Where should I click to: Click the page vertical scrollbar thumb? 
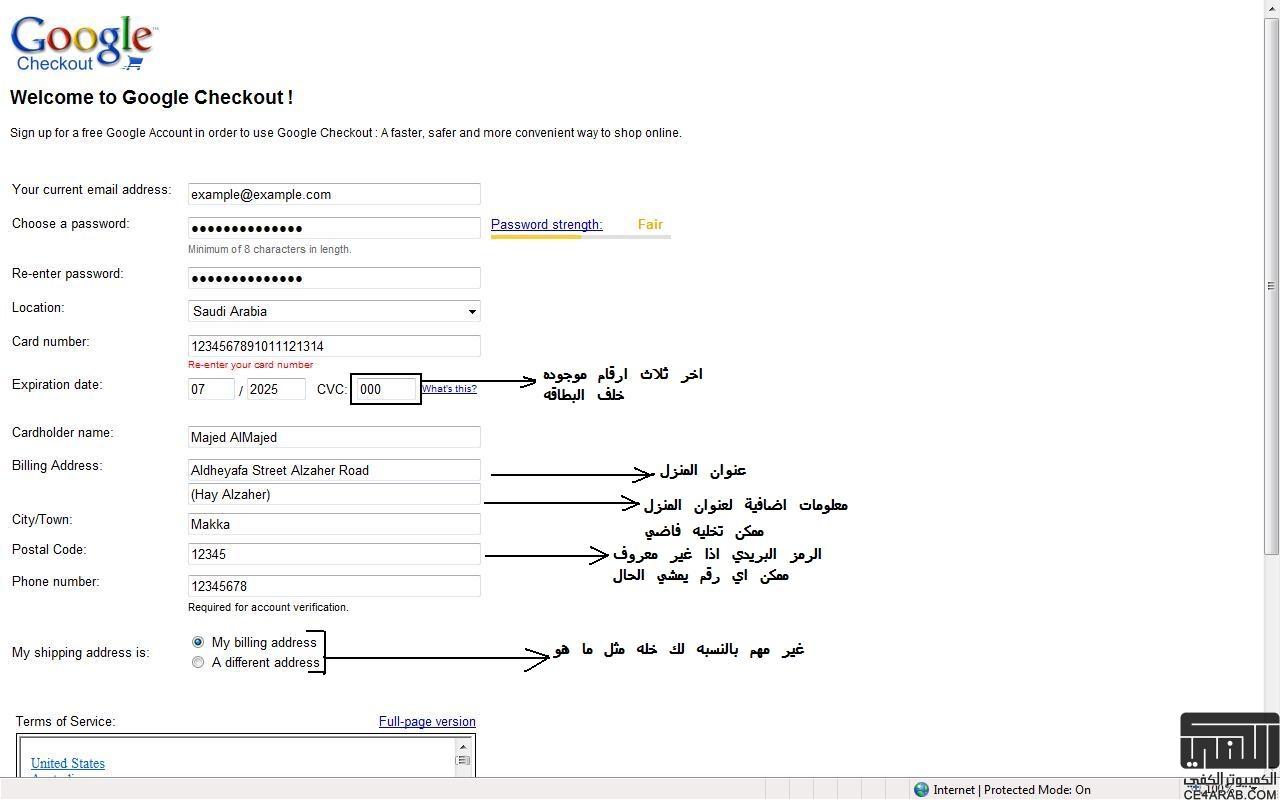coord(1271,286)
